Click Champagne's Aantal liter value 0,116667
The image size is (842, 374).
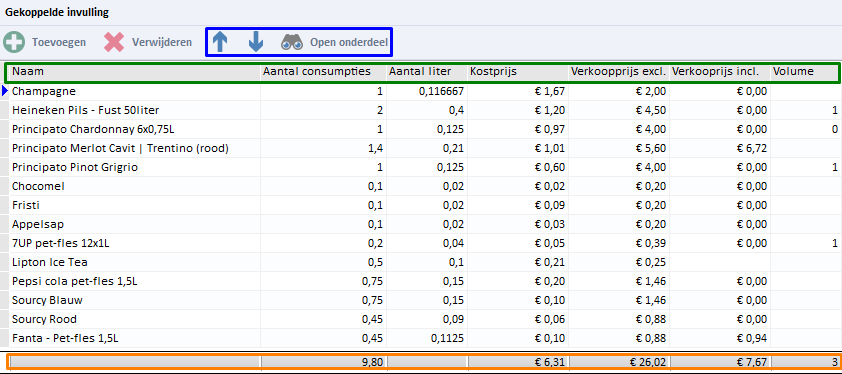point(427,91)
